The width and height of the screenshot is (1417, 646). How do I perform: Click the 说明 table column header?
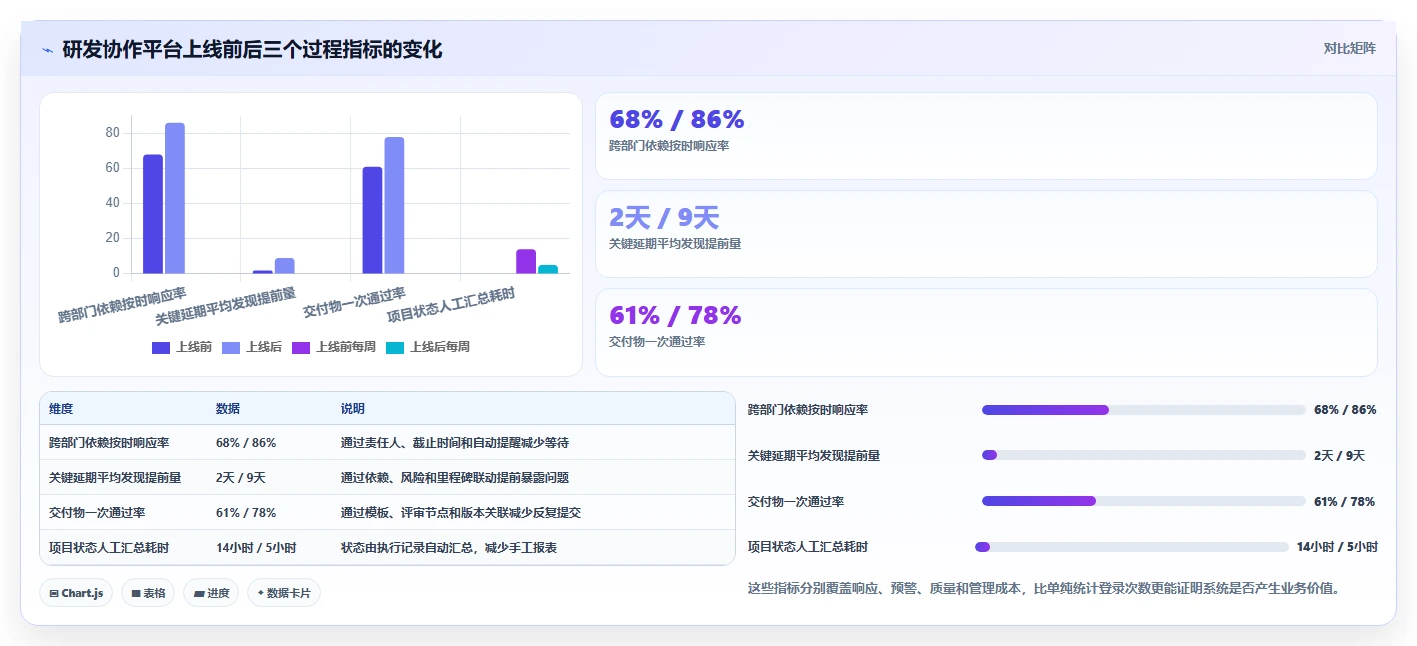click(353, 409)
